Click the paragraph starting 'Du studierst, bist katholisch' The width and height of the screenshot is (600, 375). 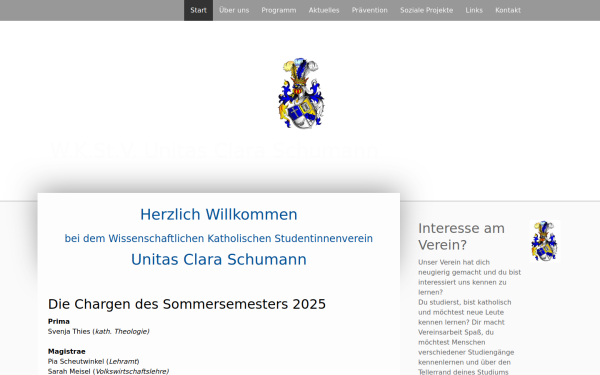(x=466, y=337)
